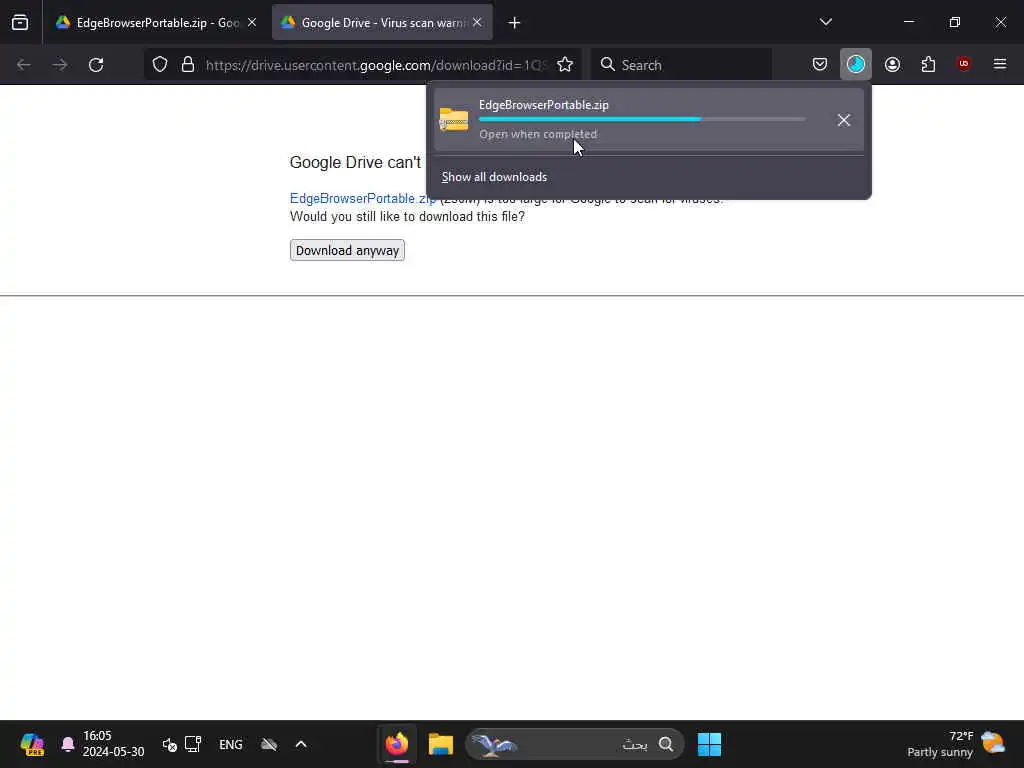Bookmark this page with the star

(x=565, y=65)
